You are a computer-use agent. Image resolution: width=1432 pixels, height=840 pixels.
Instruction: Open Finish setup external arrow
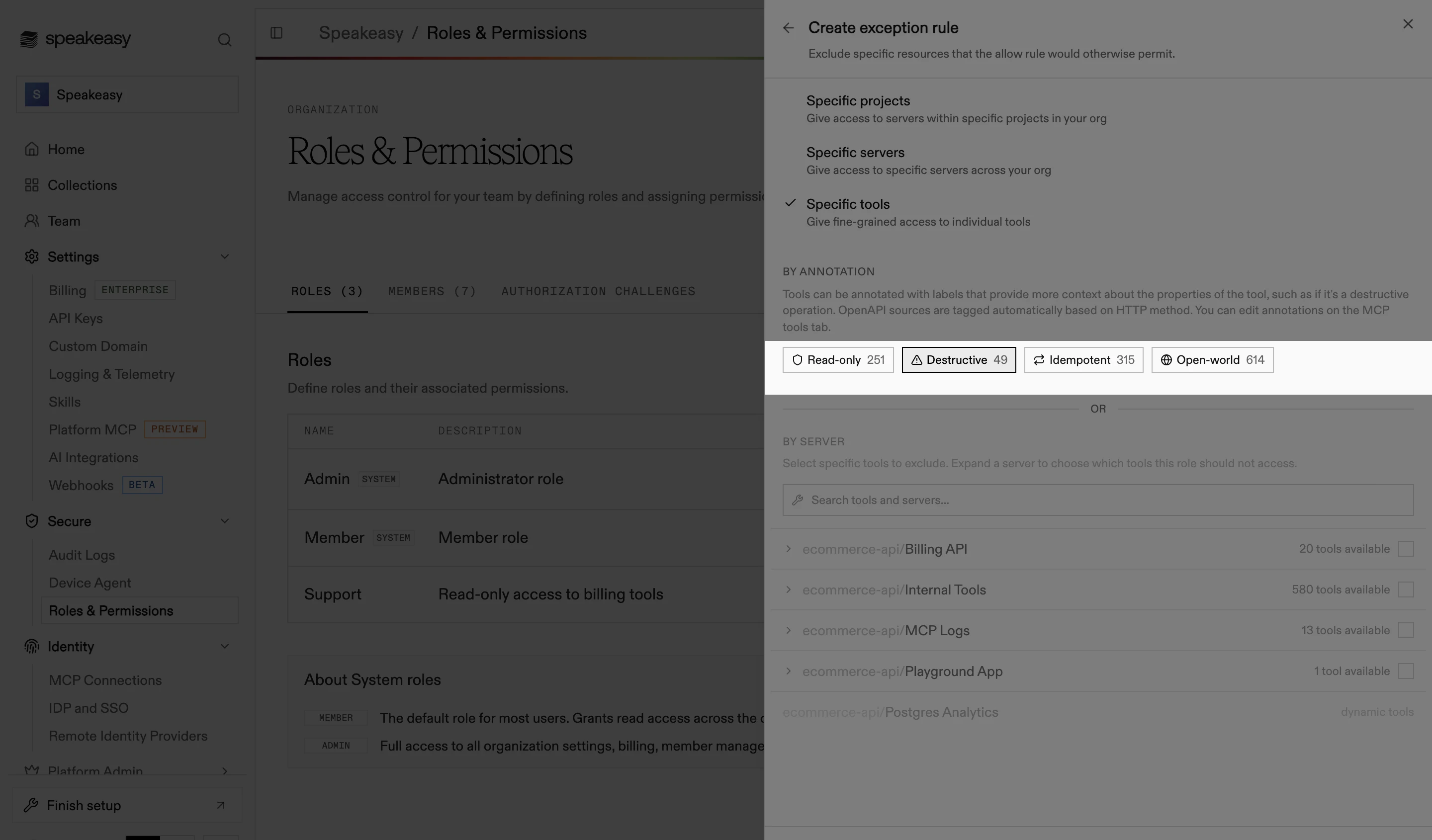[x=220, y=805]
